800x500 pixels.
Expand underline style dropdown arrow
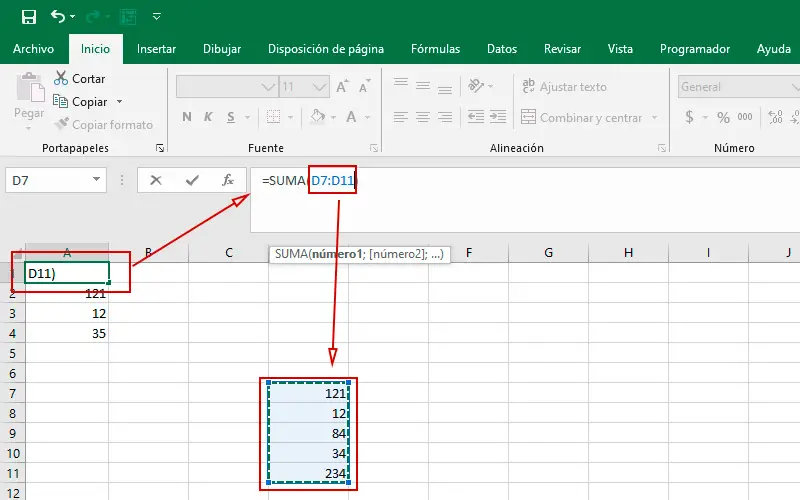pos(247,117)
